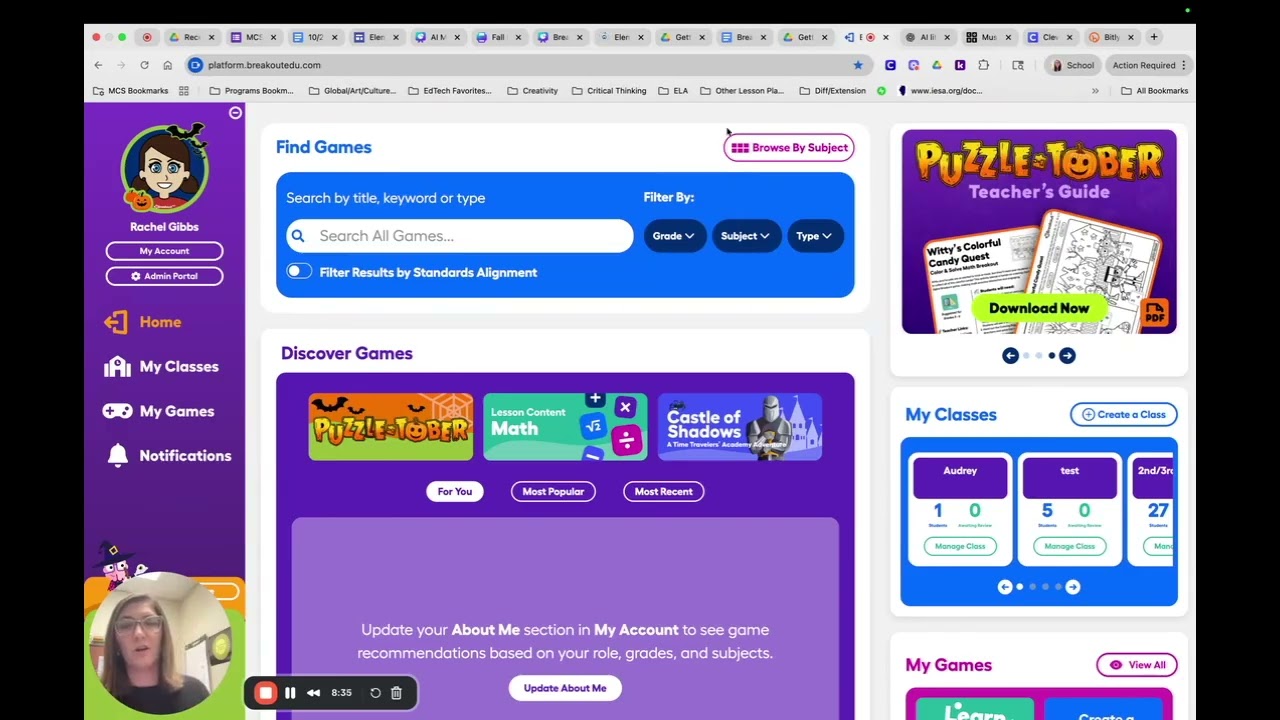Navigate to Notifications in the sidebar

[185, 456]
